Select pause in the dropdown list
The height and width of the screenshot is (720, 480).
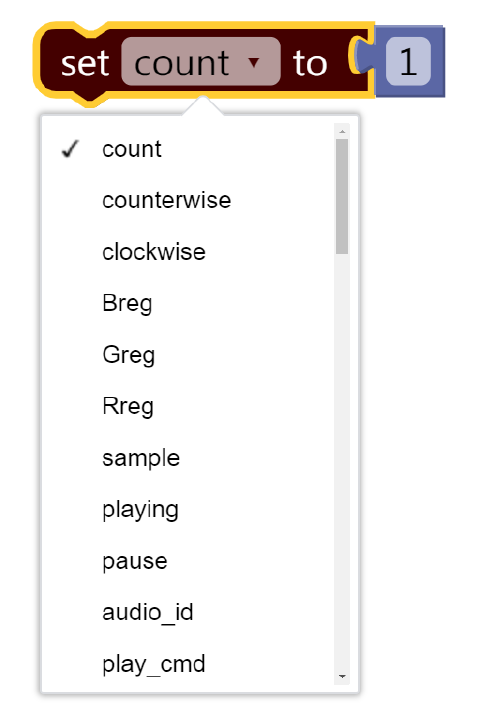pyautogui.click(x=188, y=561)
